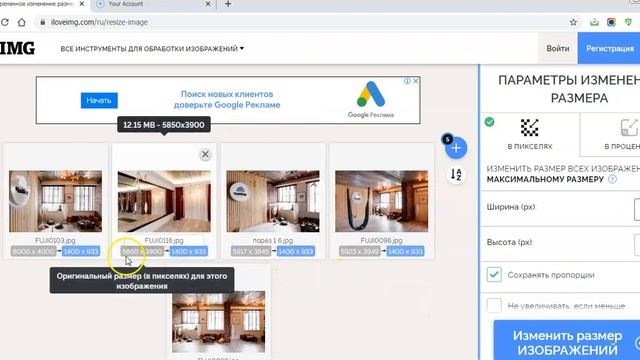This screenshot has width=640, height=360.
Task: Open the download extension icon in toolbar
Action: pos(594,22)
